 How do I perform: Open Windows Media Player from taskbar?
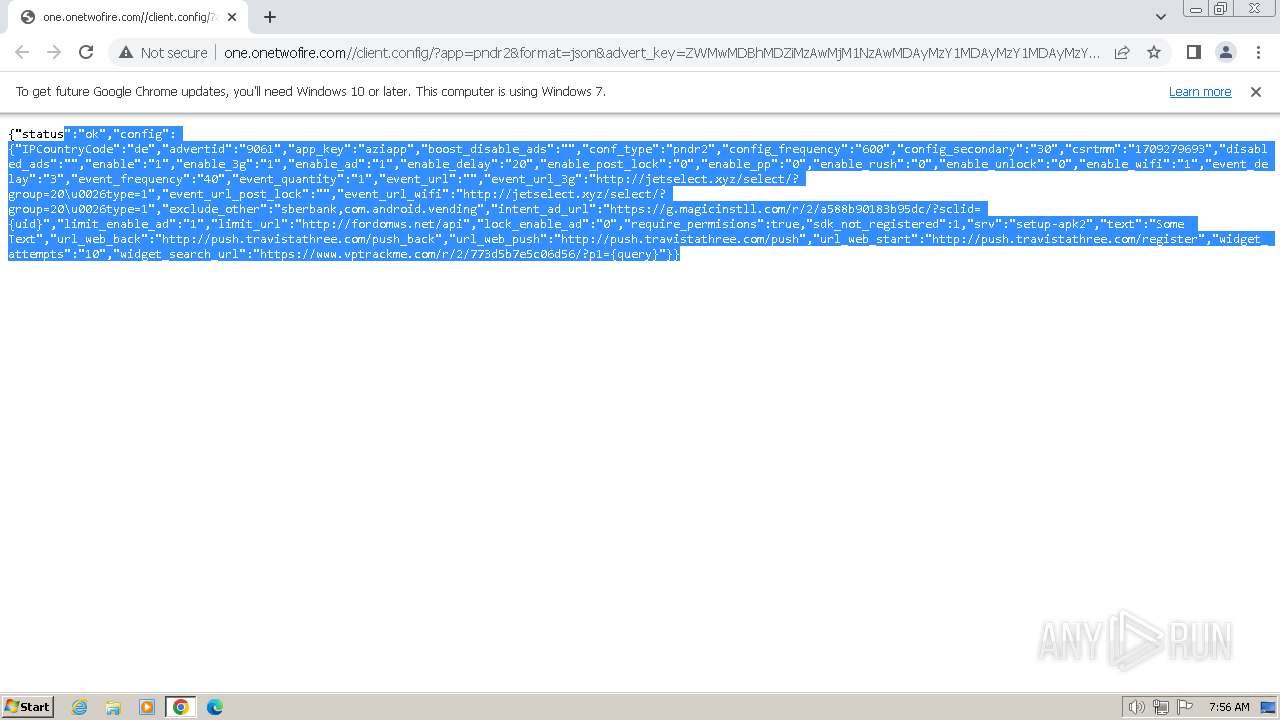coord(147,707)
